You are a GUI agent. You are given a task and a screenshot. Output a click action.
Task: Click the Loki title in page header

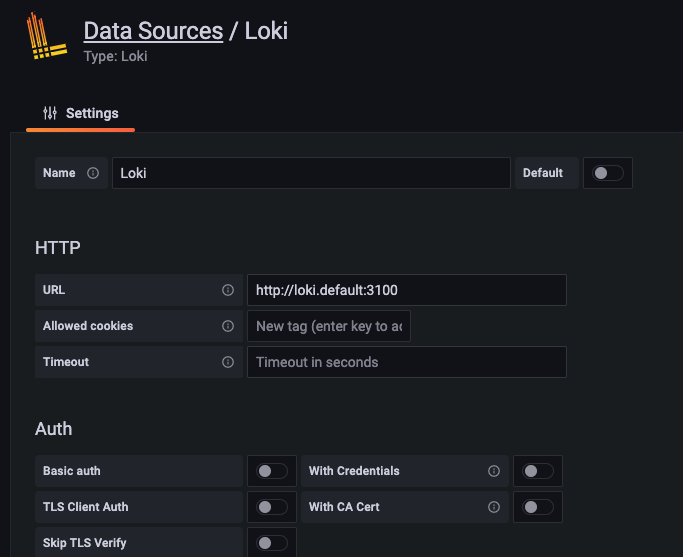[x=266, y=31]
